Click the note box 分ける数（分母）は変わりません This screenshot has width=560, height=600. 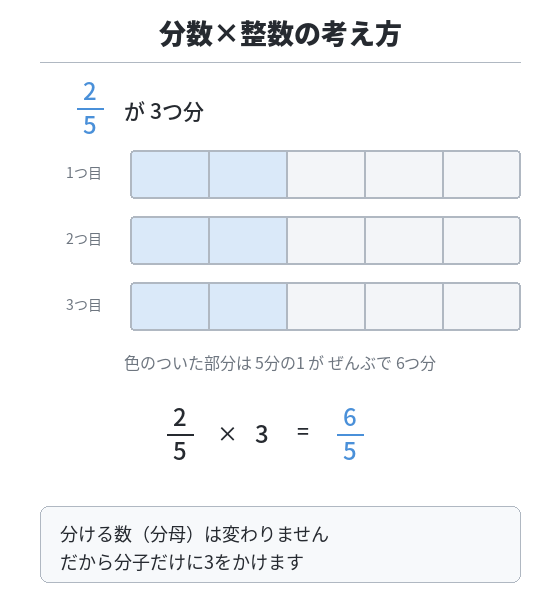(280, 545)
